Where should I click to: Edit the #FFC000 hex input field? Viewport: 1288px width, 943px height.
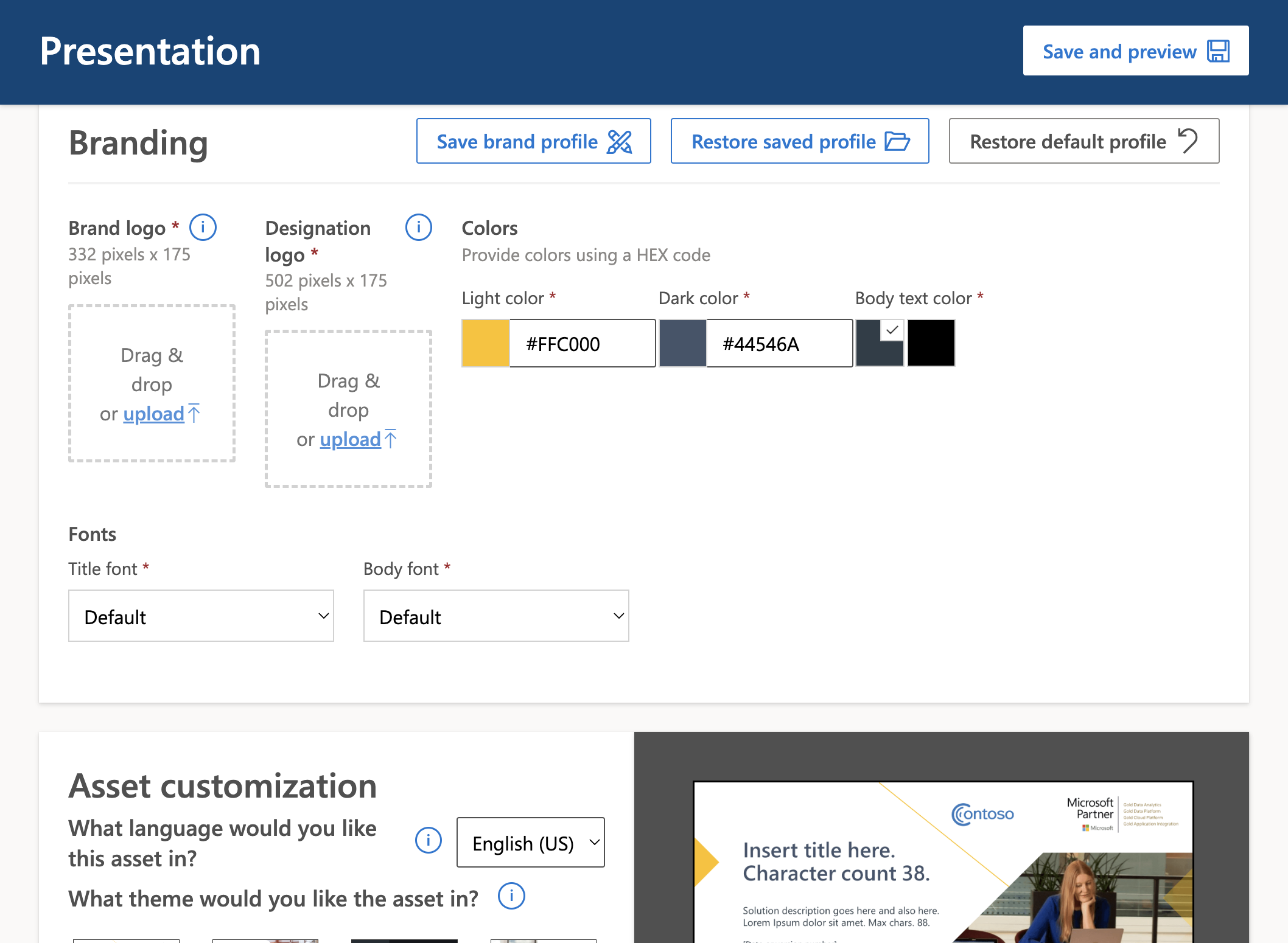582,343
